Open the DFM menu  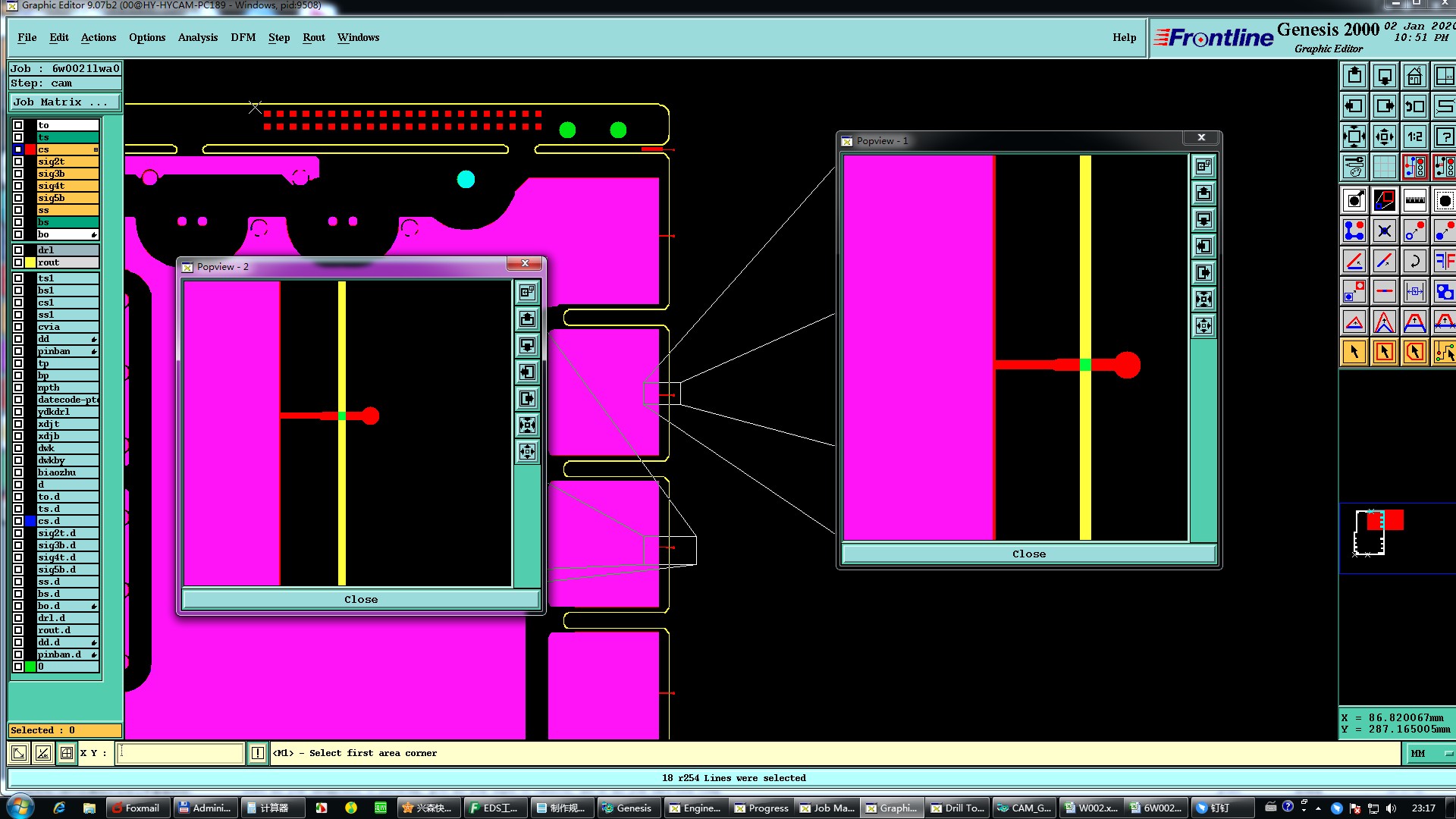pos(243,37)
